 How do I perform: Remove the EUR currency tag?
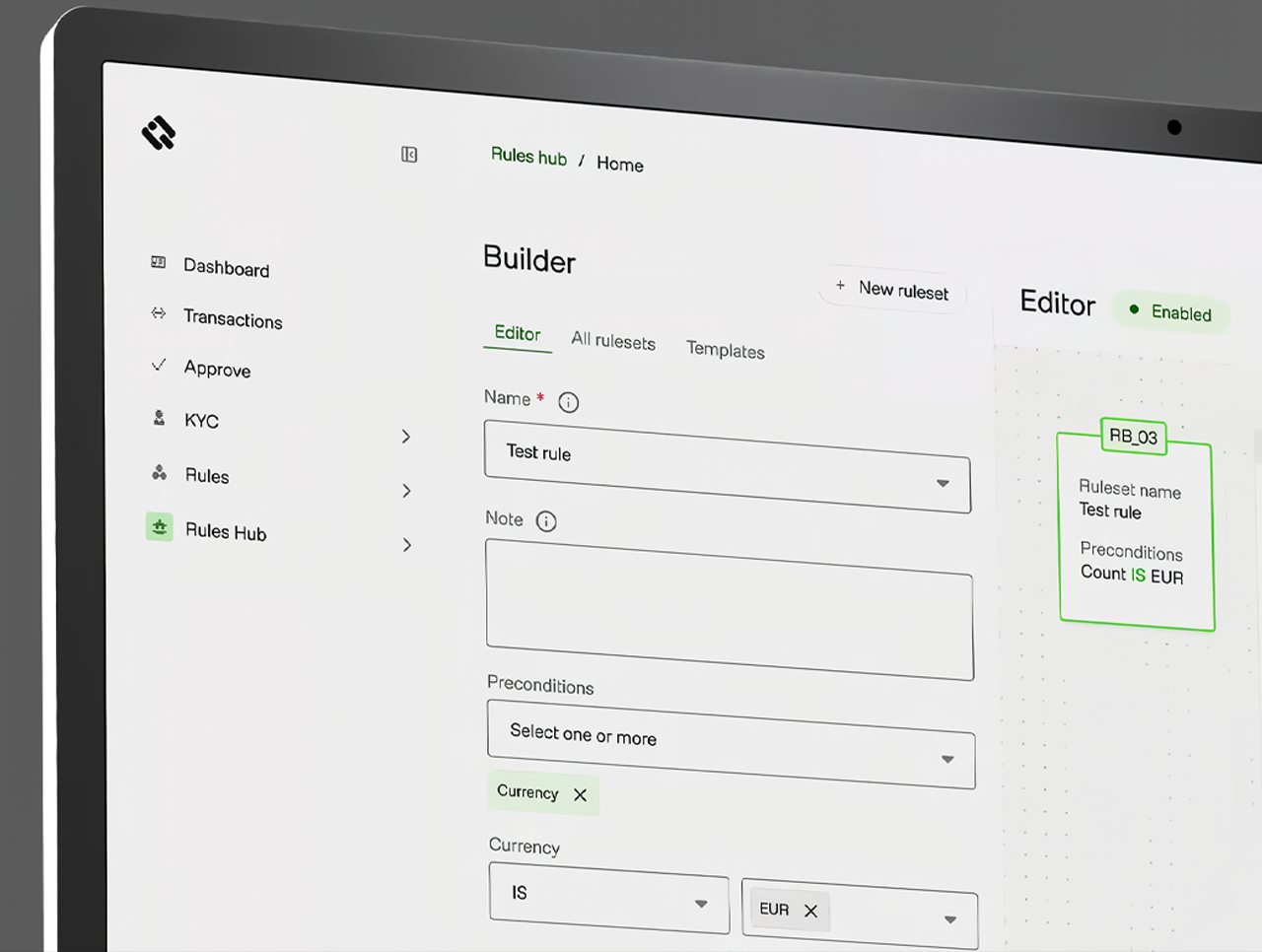click(810, 911)
